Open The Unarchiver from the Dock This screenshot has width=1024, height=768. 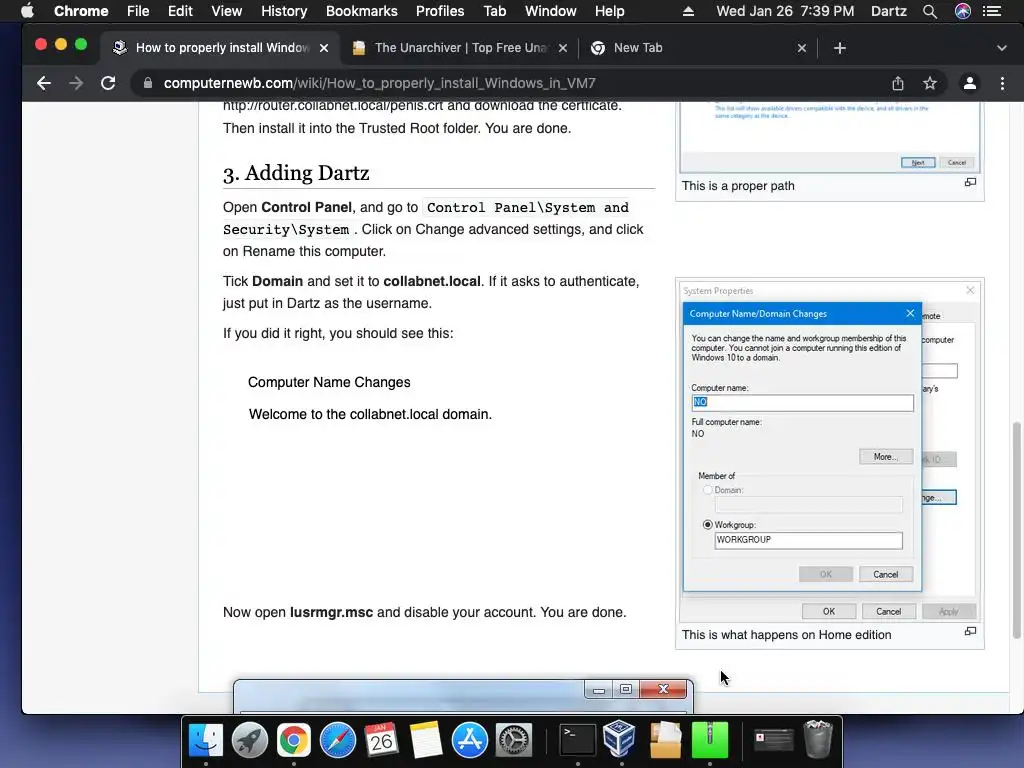[x=665, y=741]
